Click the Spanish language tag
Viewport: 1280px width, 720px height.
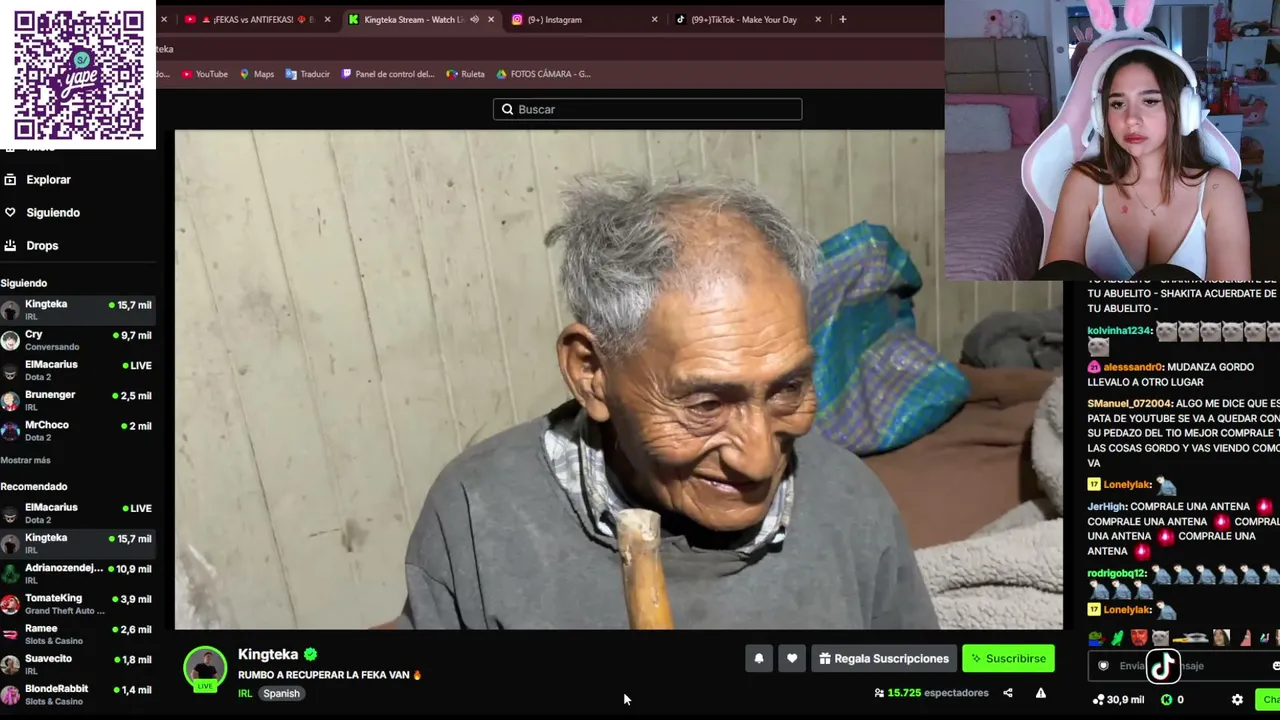click(x=281, y=694)
